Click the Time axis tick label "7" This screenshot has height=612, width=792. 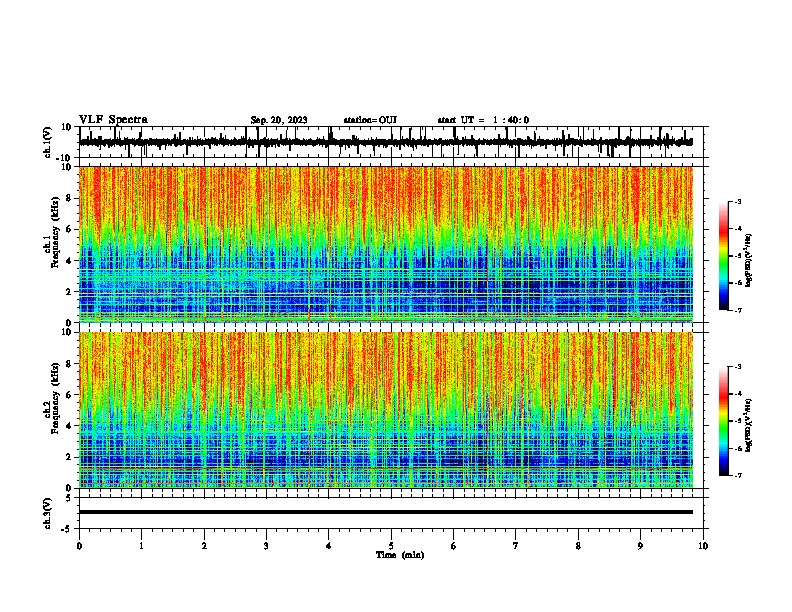(516, 546)
